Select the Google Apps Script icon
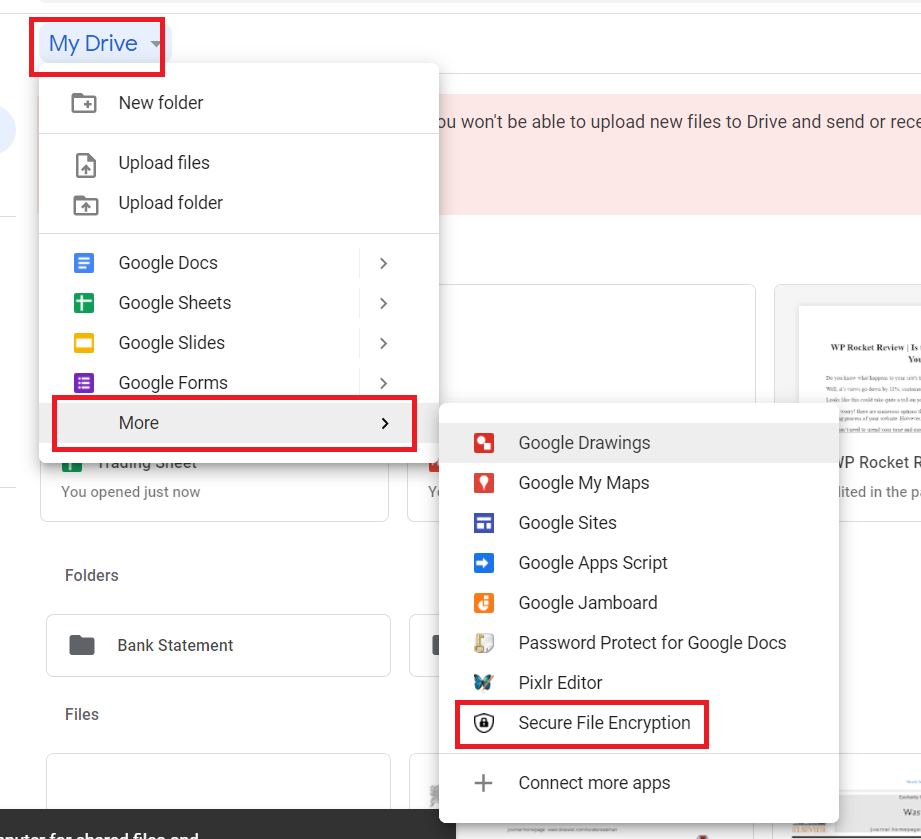 click(484, 563)
